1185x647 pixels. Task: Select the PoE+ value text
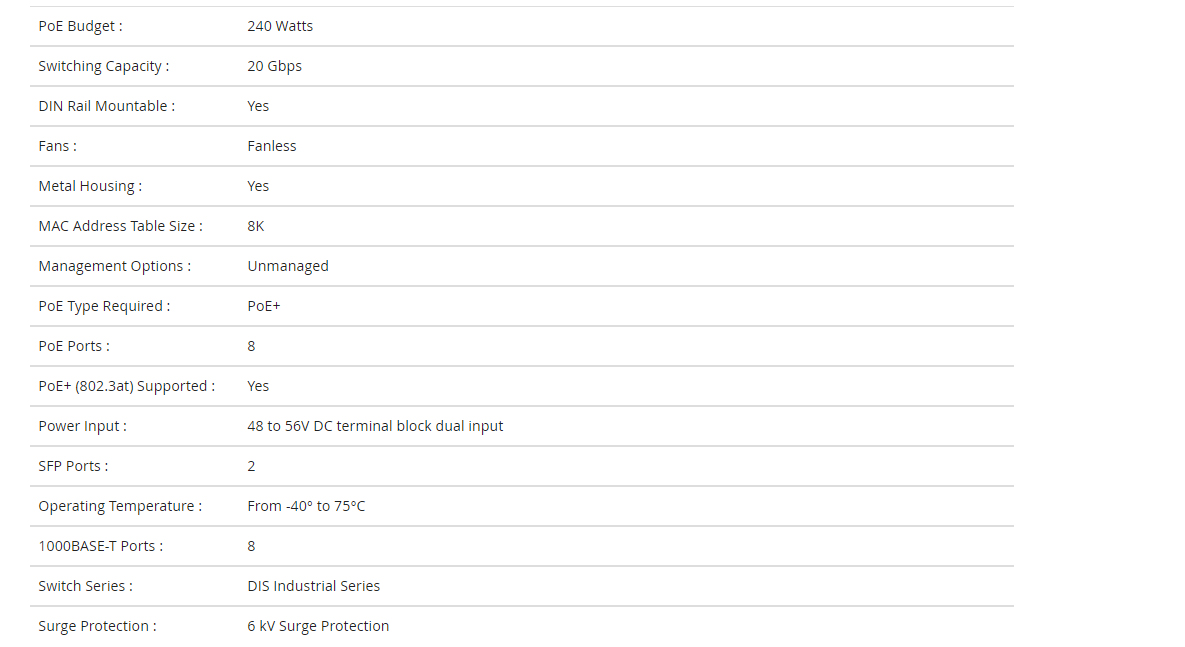[264, 306]
